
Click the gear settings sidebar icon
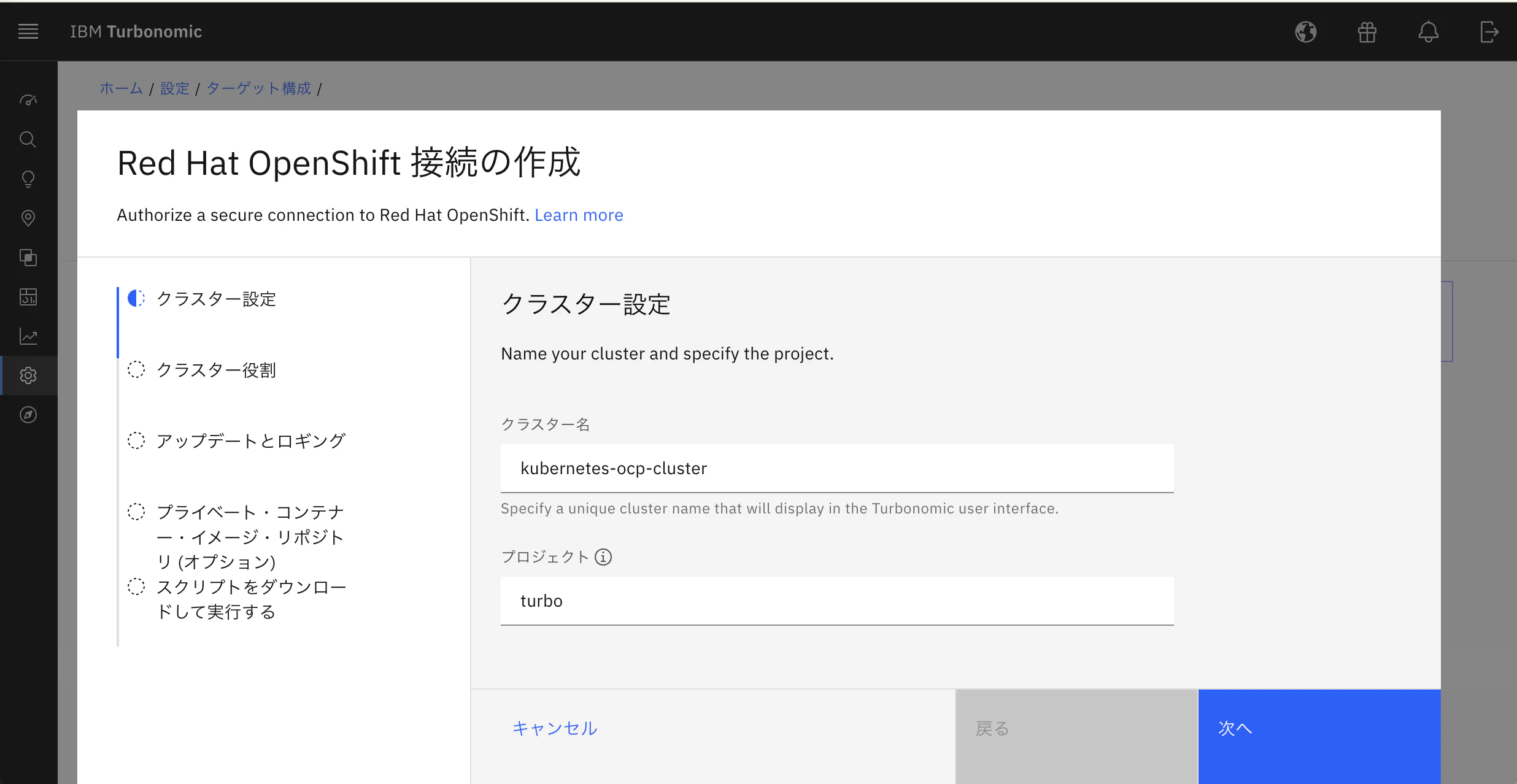click(28, 375)
